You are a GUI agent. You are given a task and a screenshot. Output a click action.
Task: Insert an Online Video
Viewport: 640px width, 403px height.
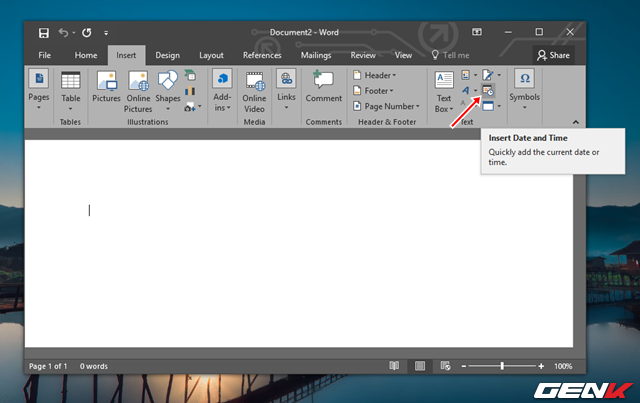pos(254,91)
